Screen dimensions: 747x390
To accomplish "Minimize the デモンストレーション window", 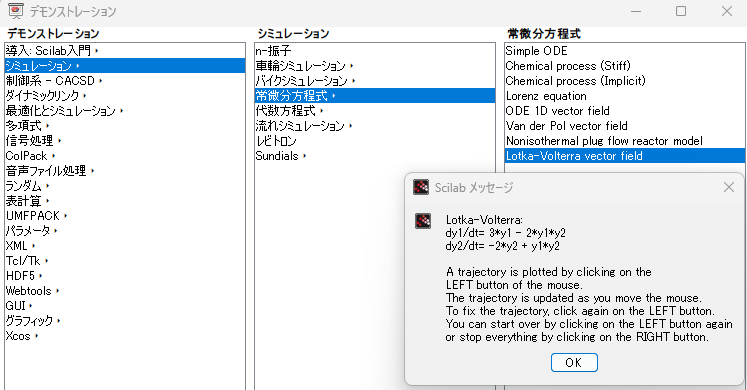I will [636, 11].
